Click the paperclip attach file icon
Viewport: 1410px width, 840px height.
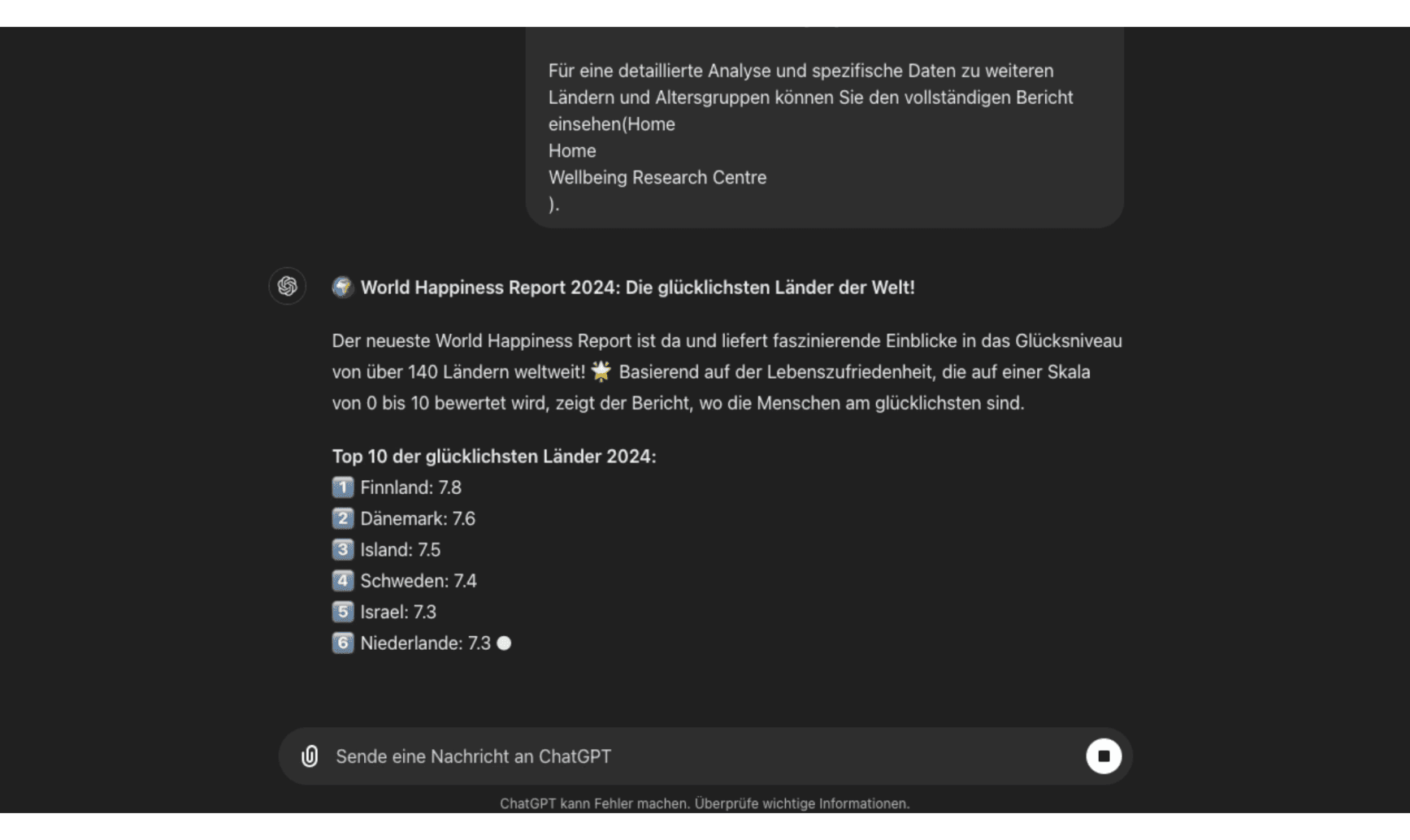310,756
